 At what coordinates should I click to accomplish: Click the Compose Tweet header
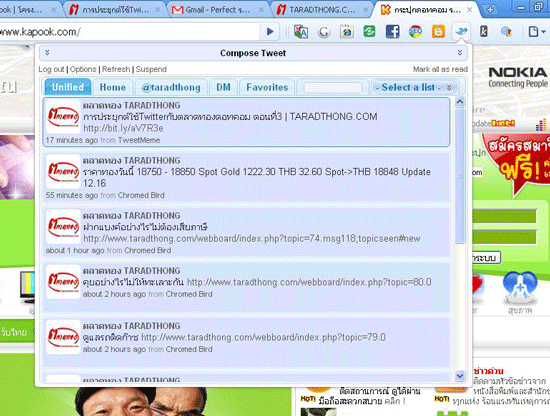253,53
